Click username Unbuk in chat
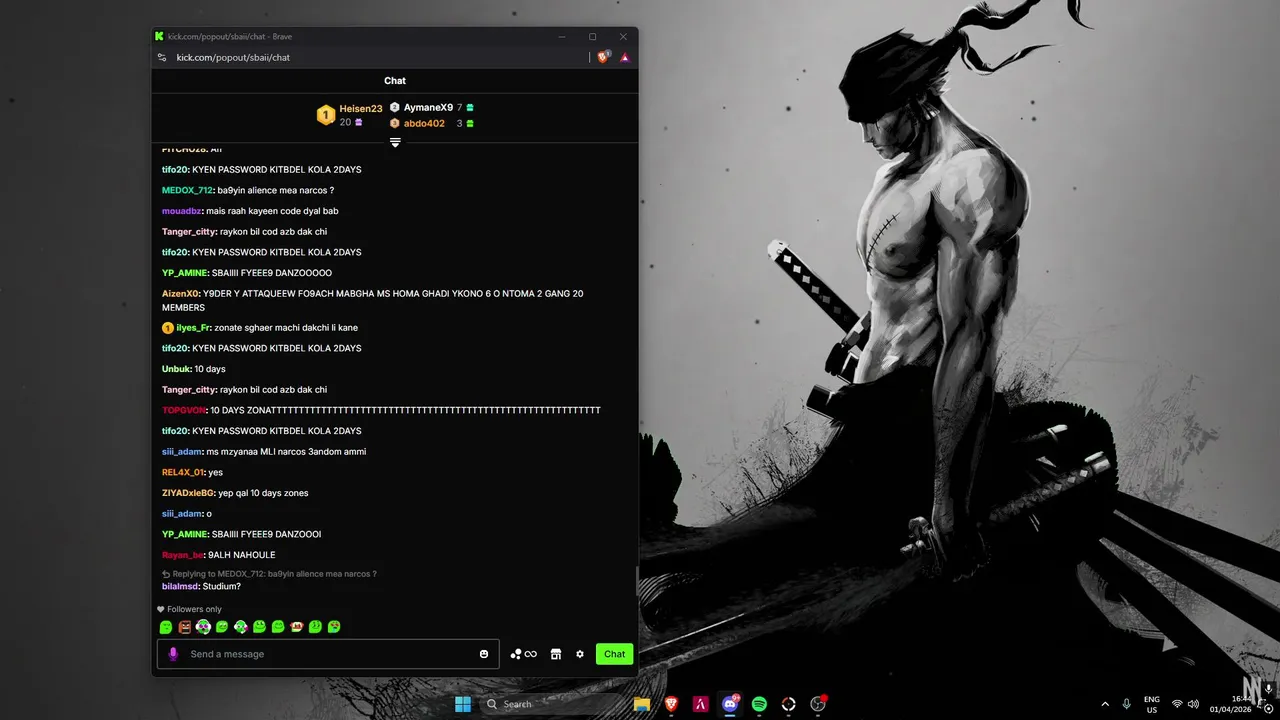Screen dimensions: 1280x720 176,369
